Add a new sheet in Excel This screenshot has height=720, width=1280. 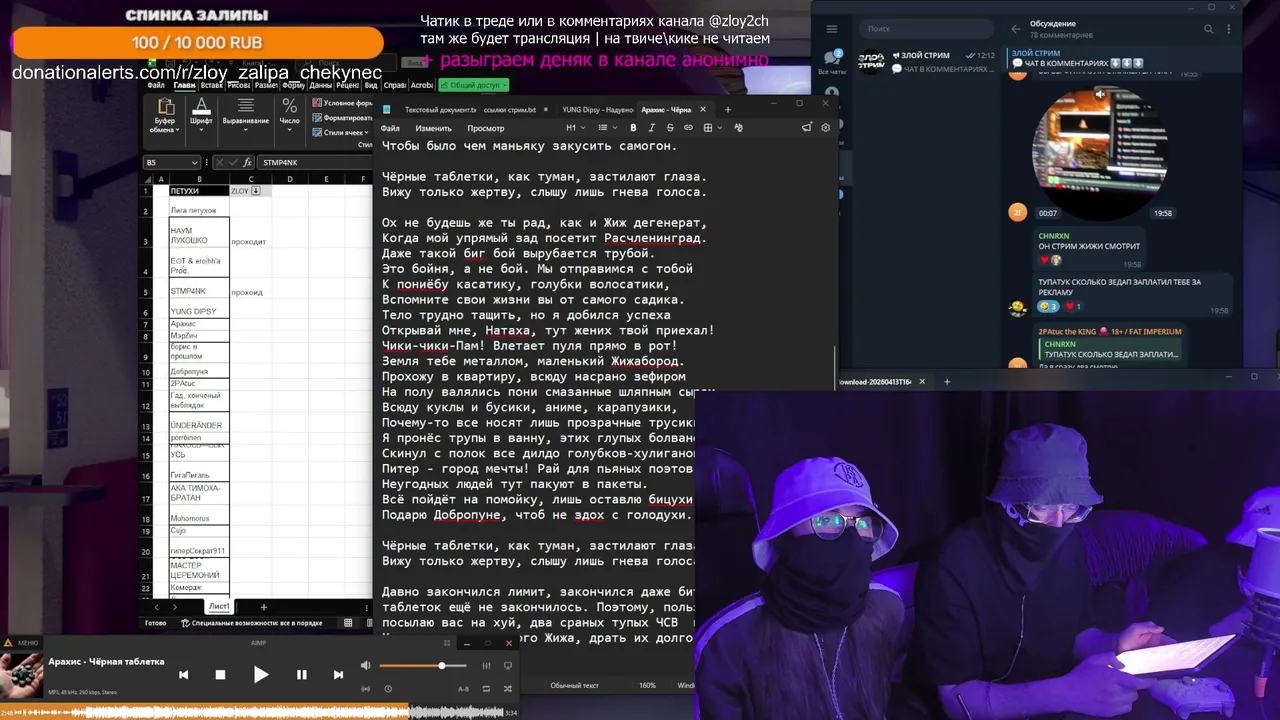pos(264,607)
